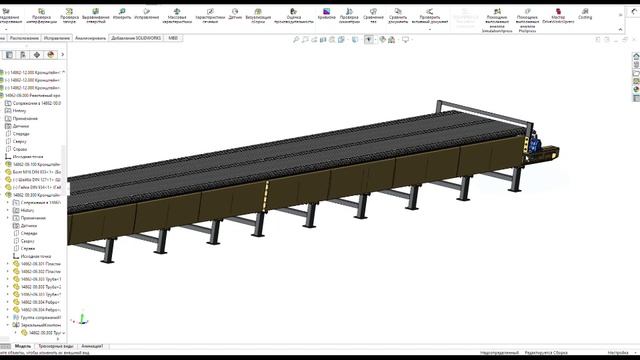Viewport: 640px width, 360px height.
Task: Click the Редактируется Сборка status text
Action: tap(546, 353)
